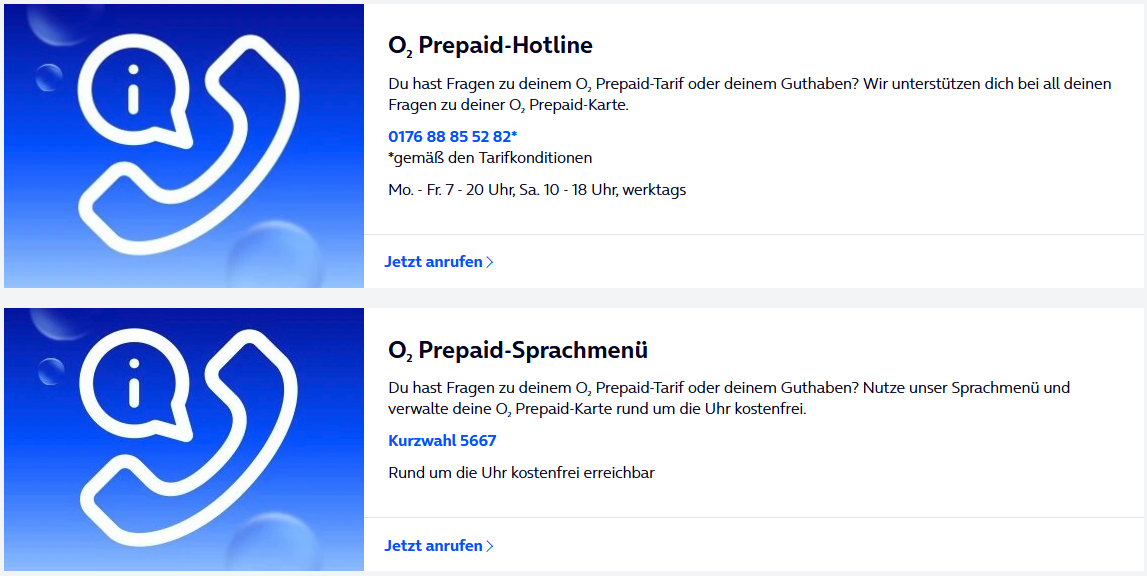Click the small bubble decoration in Sprachmenü image
This screenshot has height=576, width=1147.
[51, 371]
